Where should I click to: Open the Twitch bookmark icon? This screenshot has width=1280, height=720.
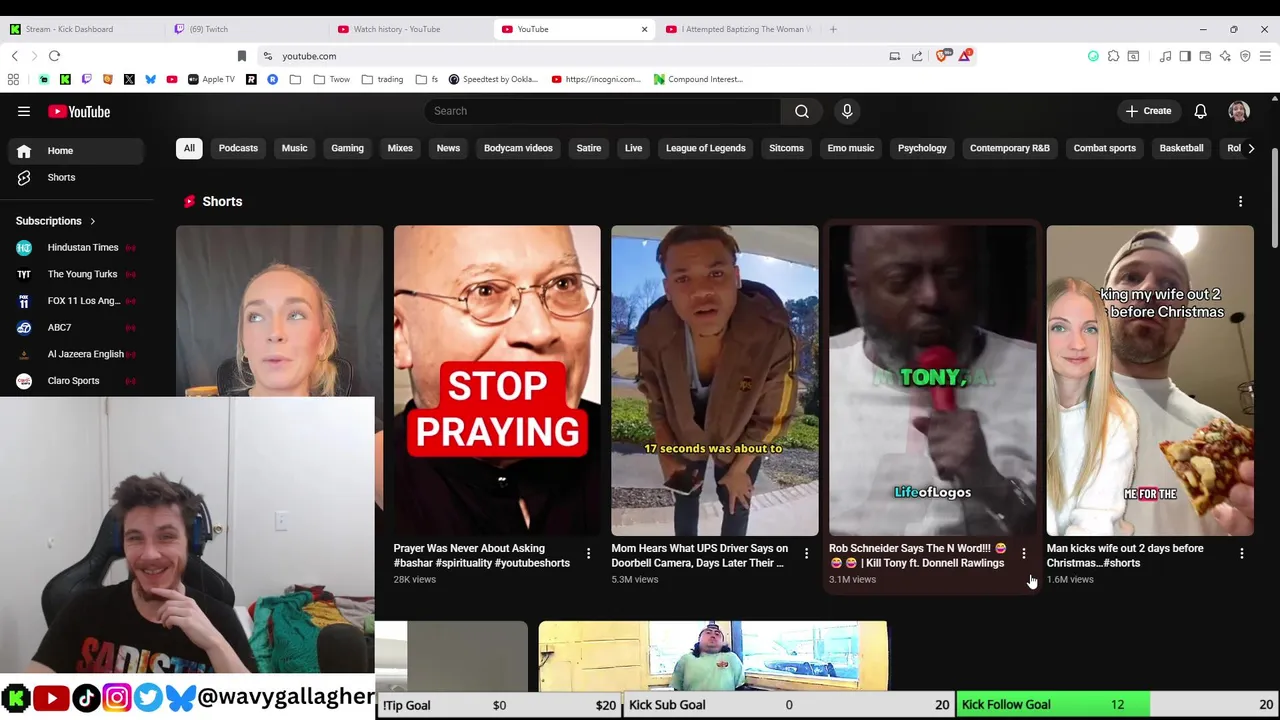[x=86, y=79]
